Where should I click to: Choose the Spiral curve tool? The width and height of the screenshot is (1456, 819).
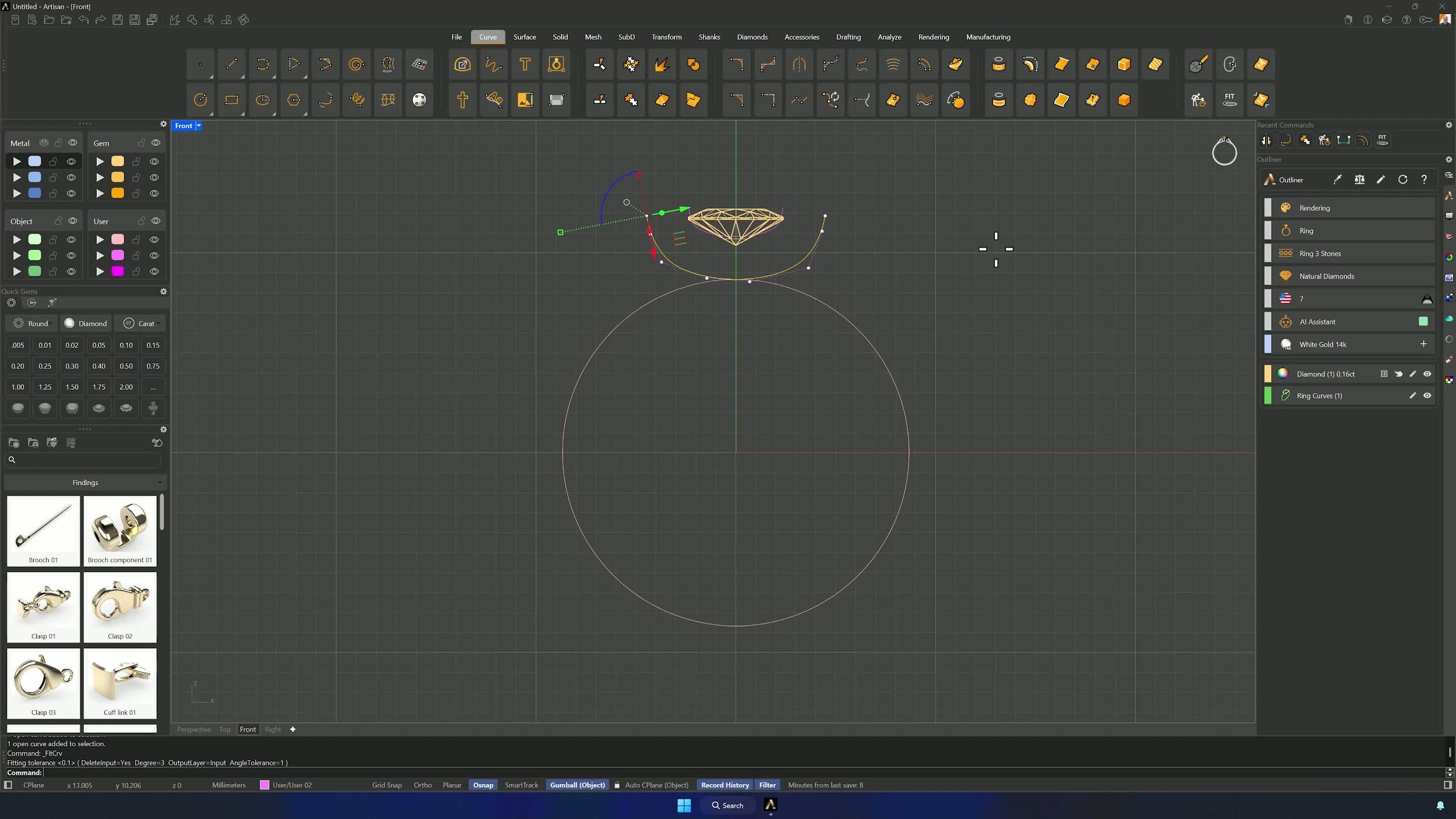(356, 64)
